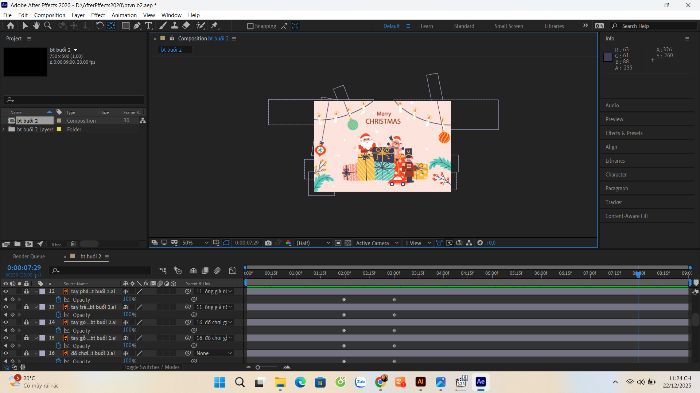Click the timeline Frame Blending icon
Viewport: 700px width, 393px height.
click(x=205, y=271)
